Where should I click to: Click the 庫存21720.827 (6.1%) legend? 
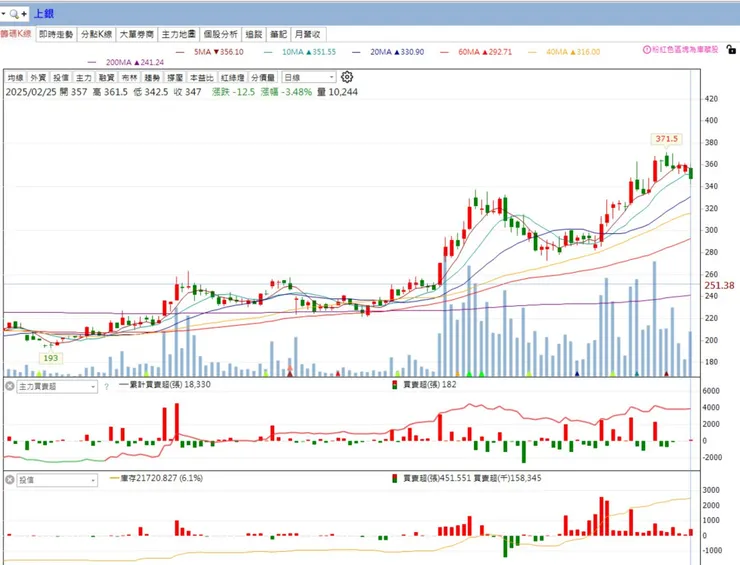(156, 478)
